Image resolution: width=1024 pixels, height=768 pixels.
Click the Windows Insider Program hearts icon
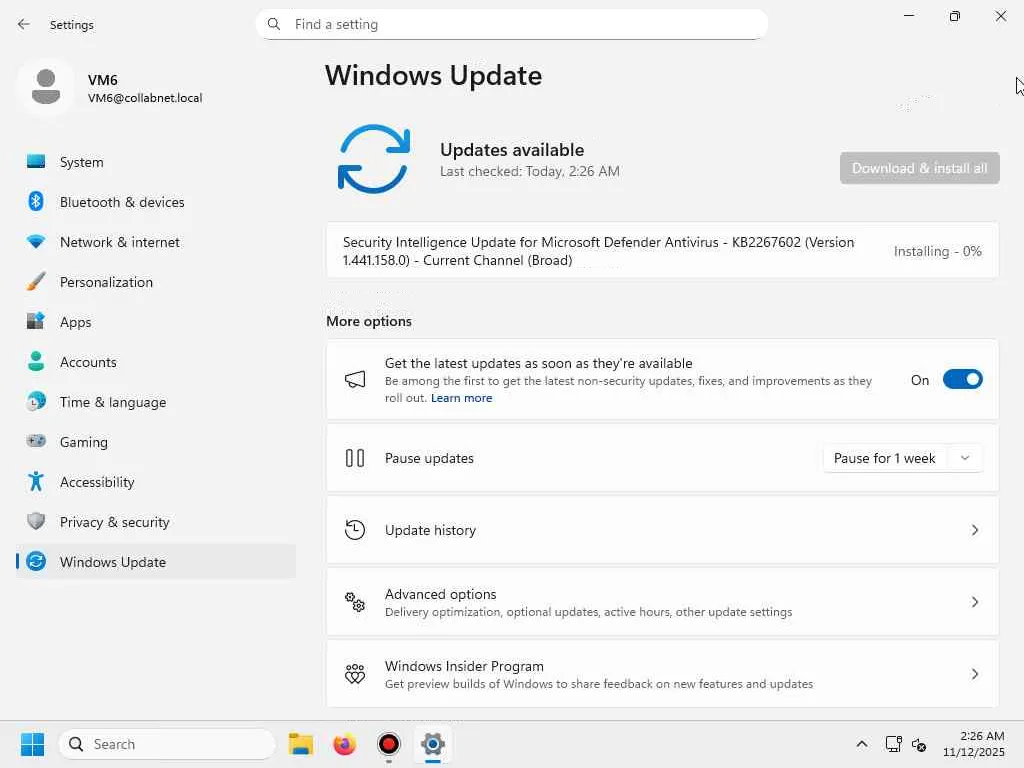(x=355, y=673)
